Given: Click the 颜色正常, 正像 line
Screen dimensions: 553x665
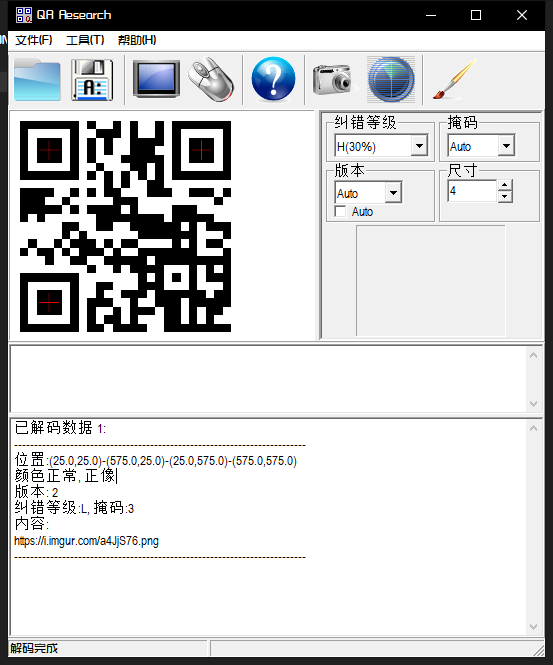Looking at the screenshot, I should (x=66, y=476).
